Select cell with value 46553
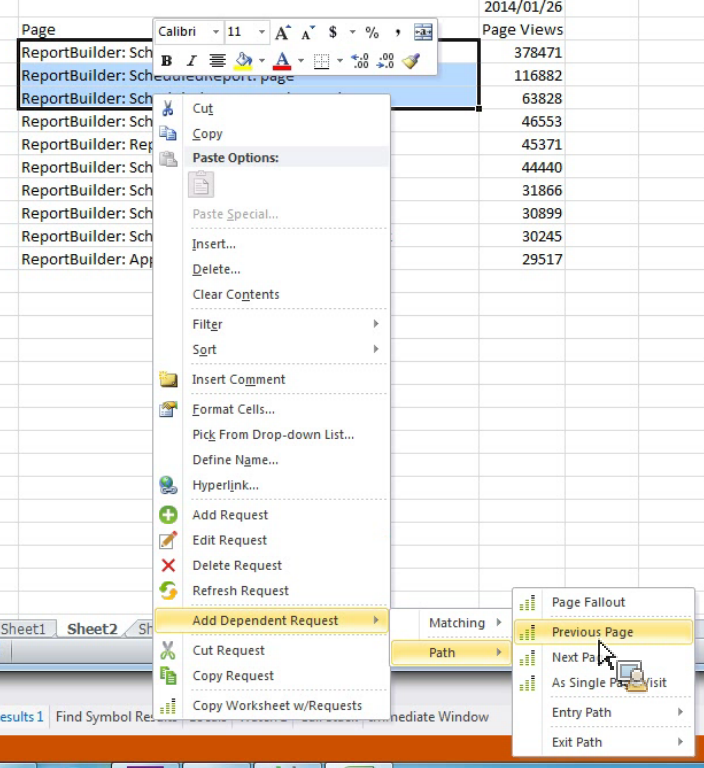The width and height of the screenshot is (704, 768). click(522, 121)
